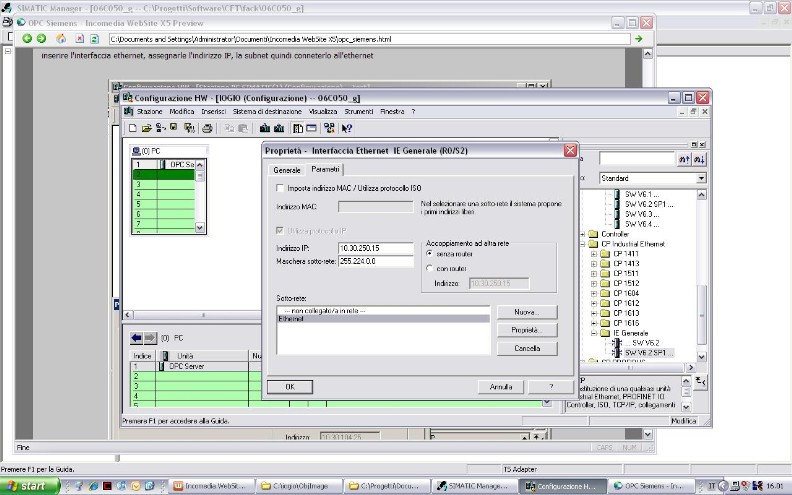Click the Maschera sotto-rete input field

pos(376,261)
